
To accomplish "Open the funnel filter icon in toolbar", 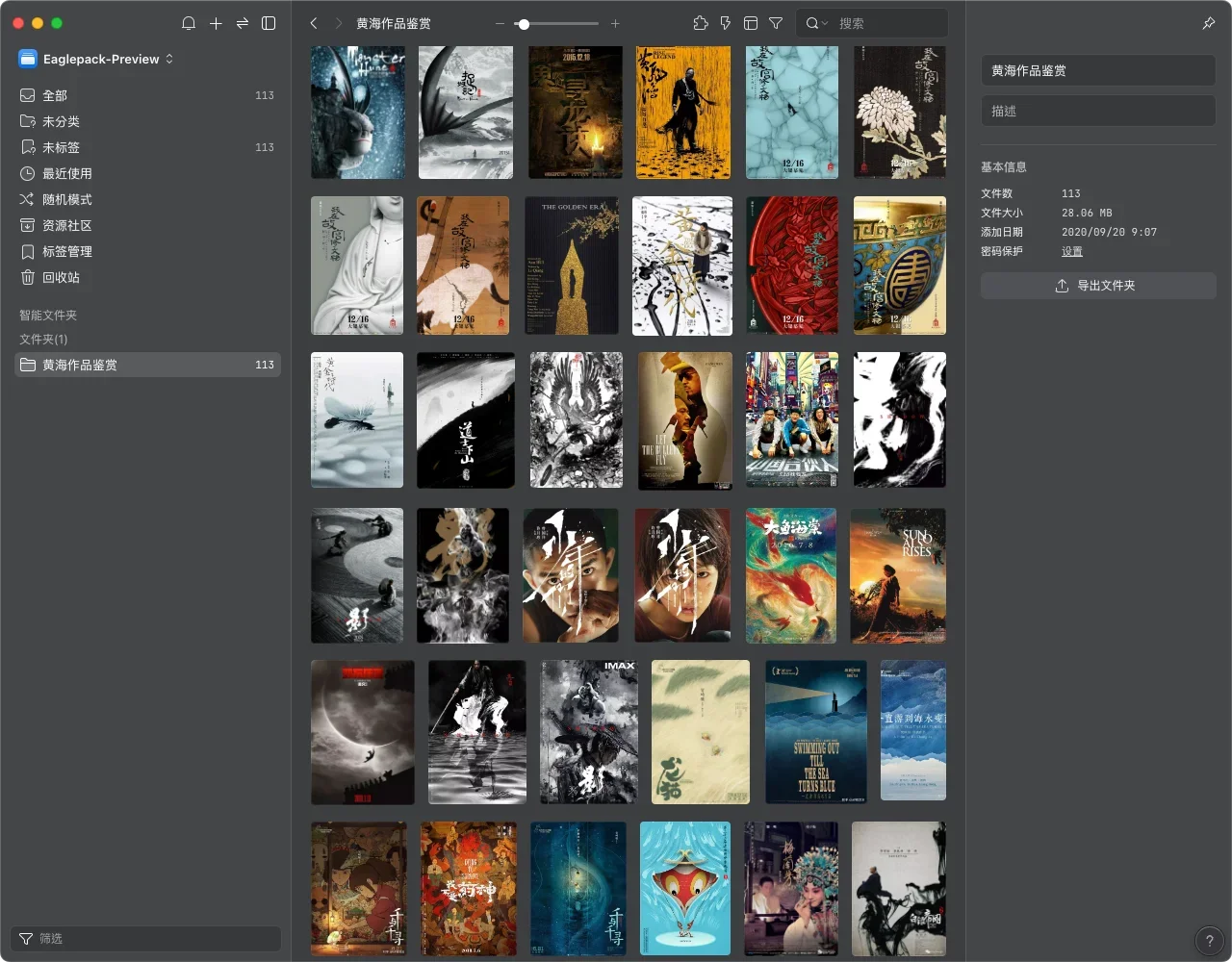I will [x=776, y=23].
